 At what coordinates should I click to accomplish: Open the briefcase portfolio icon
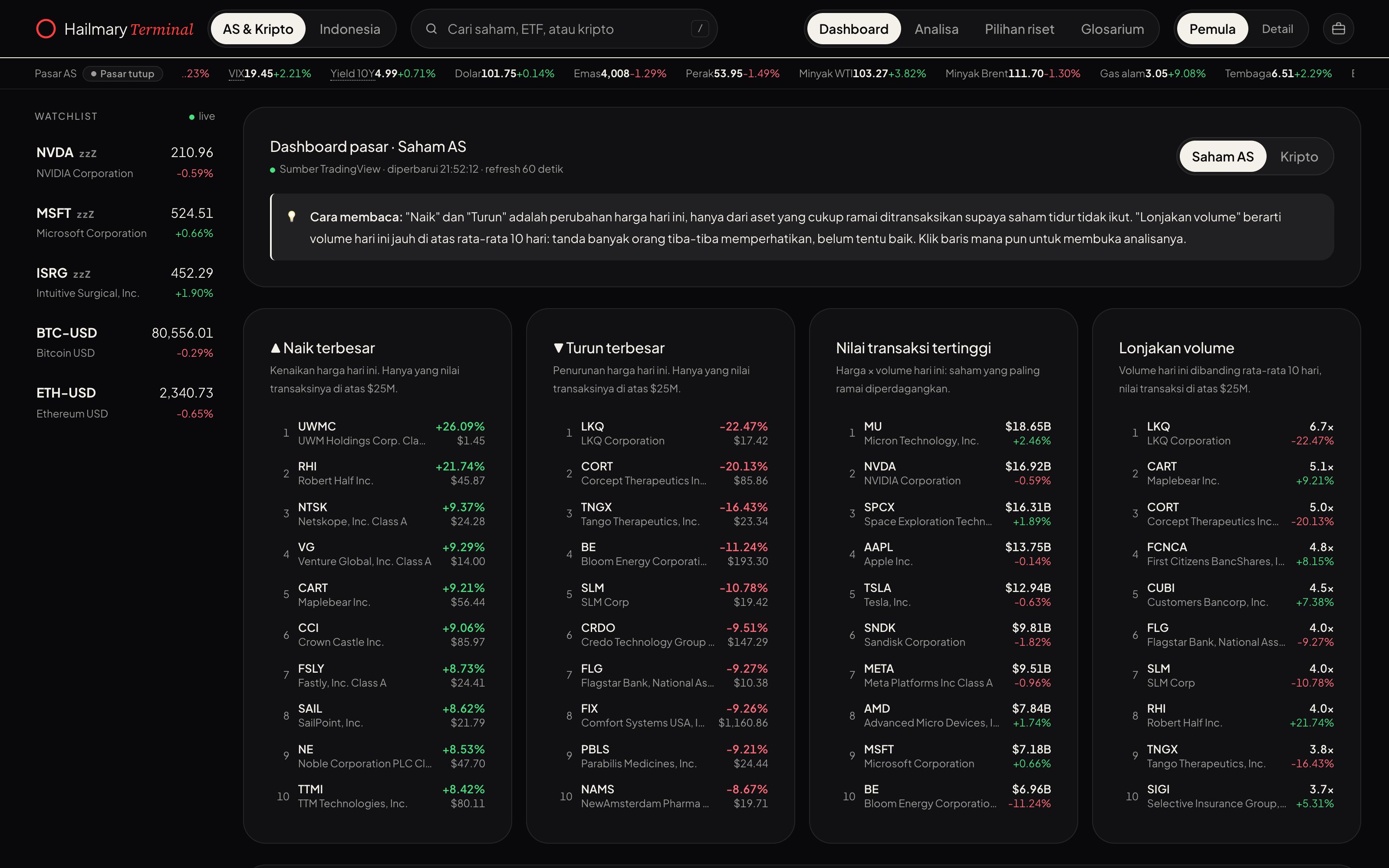(x=1339, y=29)
